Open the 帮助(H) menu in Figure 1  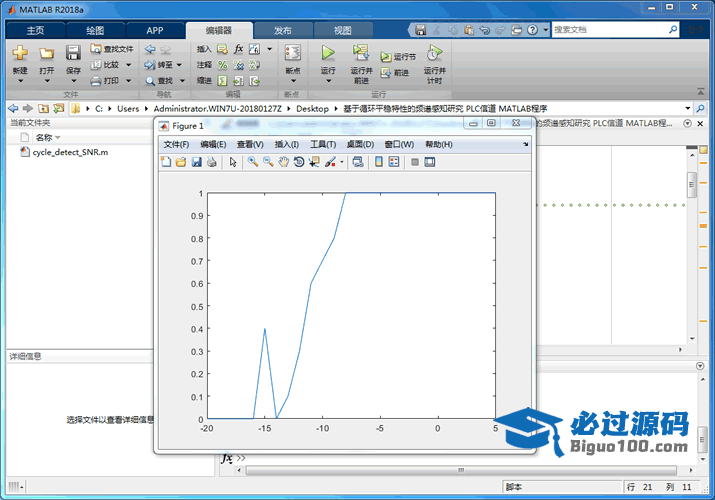tap(439, 144)
